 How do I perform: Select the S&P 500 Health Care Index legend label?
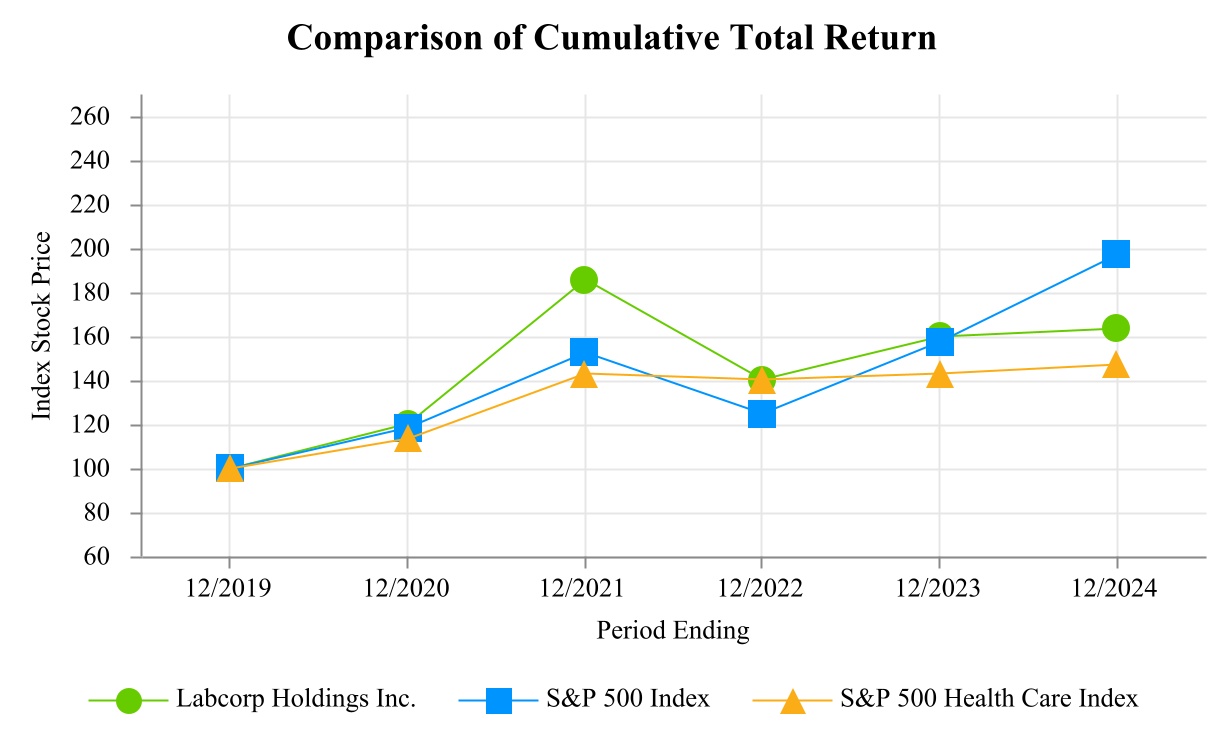click(989, 699)
